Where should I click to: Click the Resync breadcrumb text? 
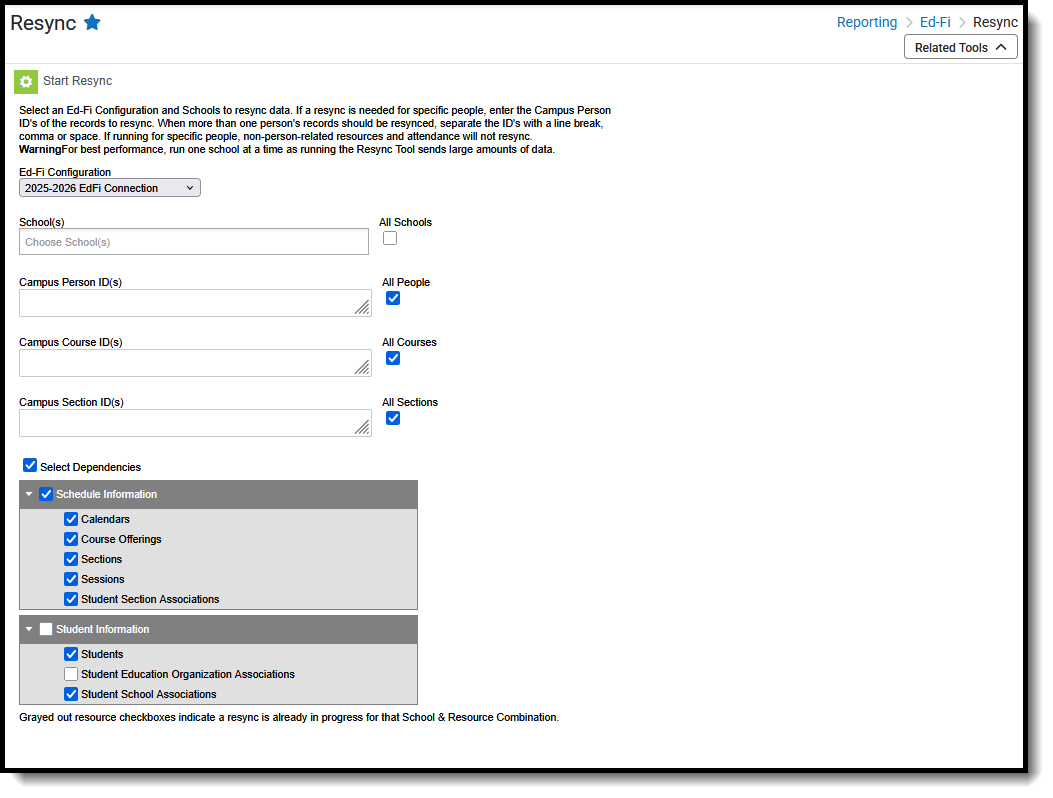point(995,22)
